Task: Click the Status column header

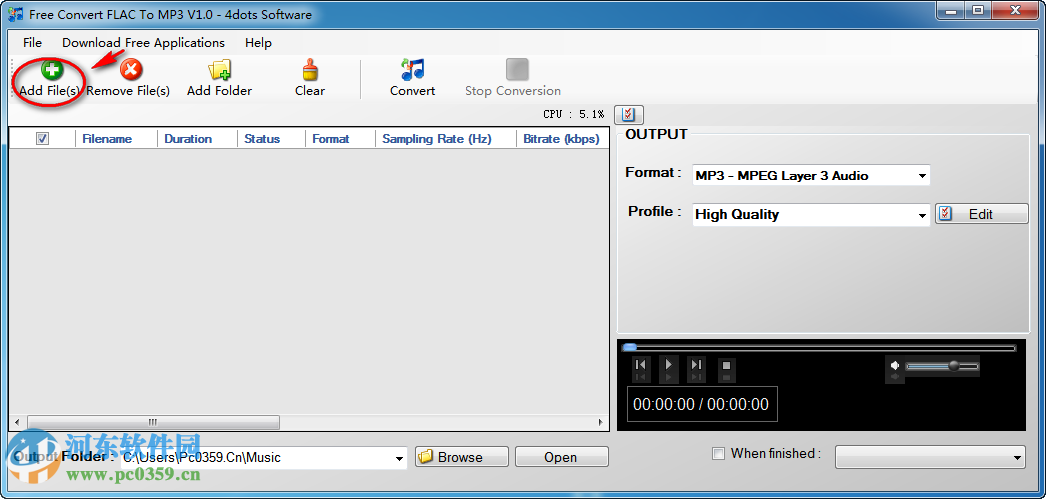Action: click(x=271, y=139)
